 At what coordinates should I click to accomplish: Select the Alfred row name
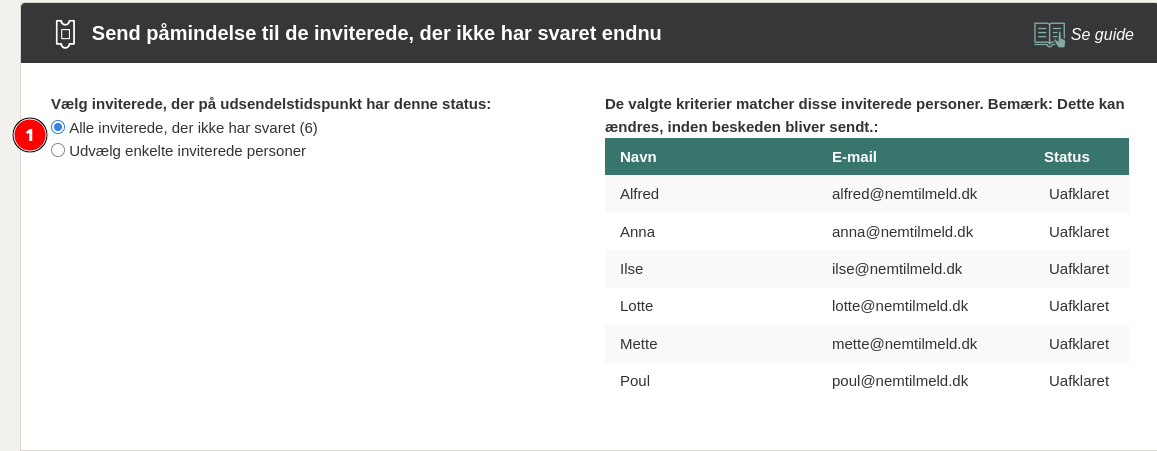pyautogui.click(x=639, y=194)
